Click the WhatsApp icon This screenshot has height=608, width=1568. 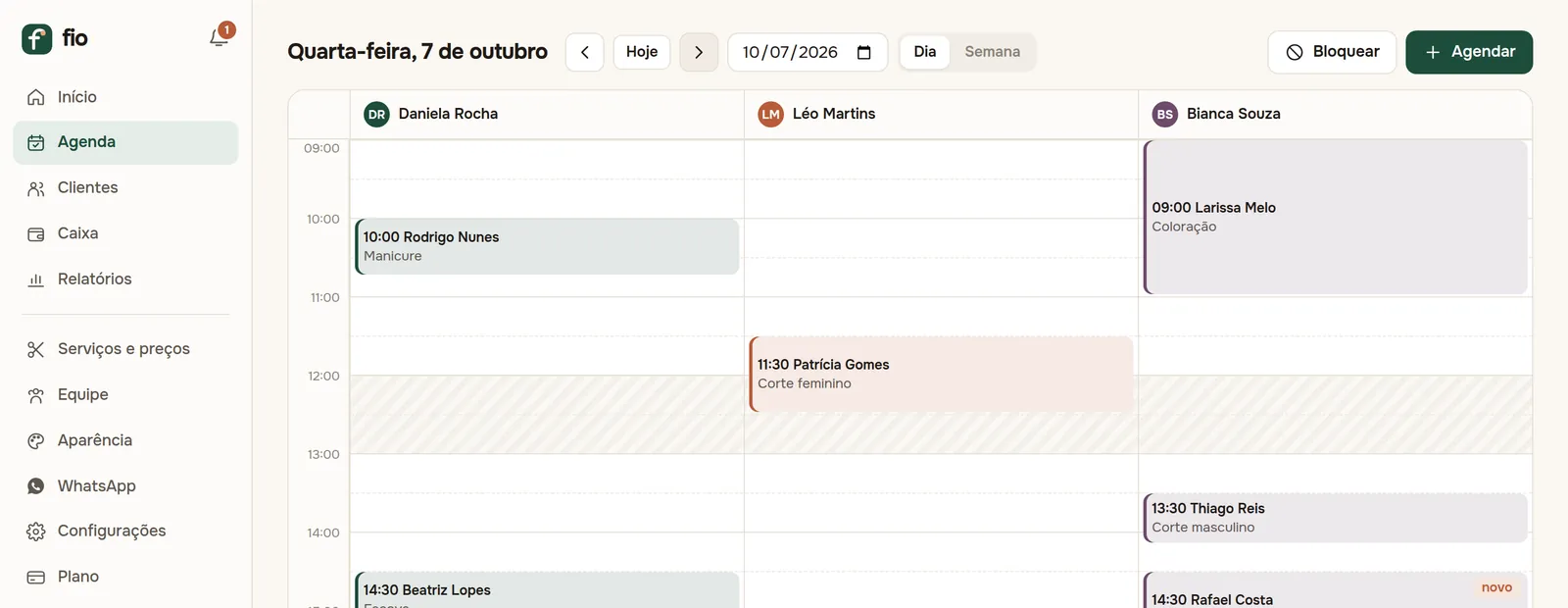click(36, 486)
